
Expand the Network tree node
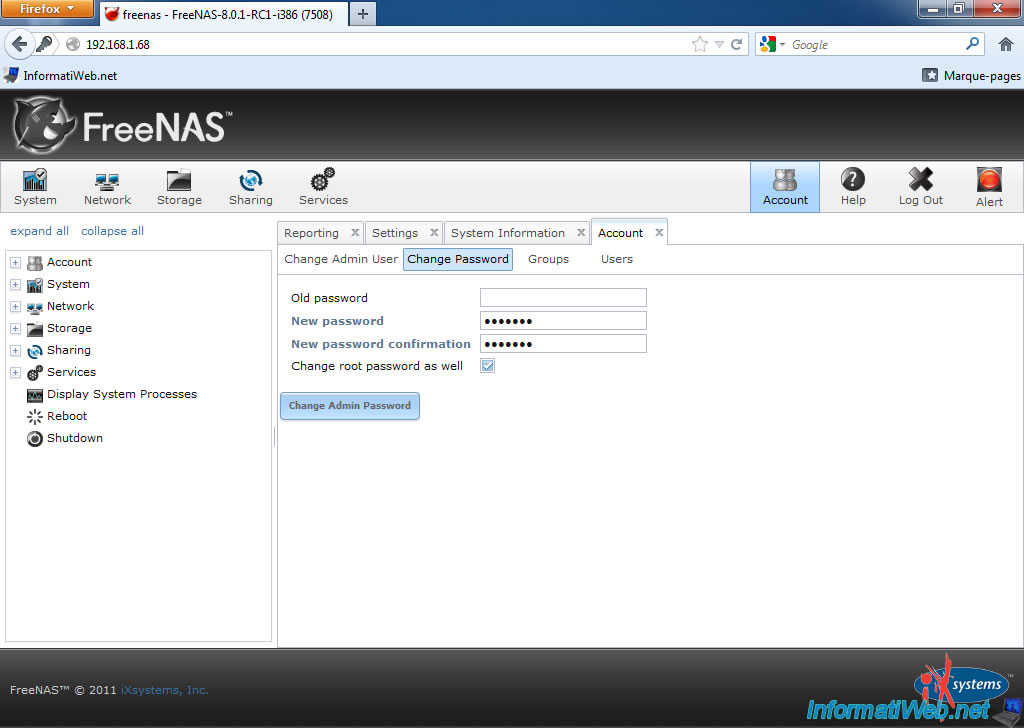(x=16, y=307)
